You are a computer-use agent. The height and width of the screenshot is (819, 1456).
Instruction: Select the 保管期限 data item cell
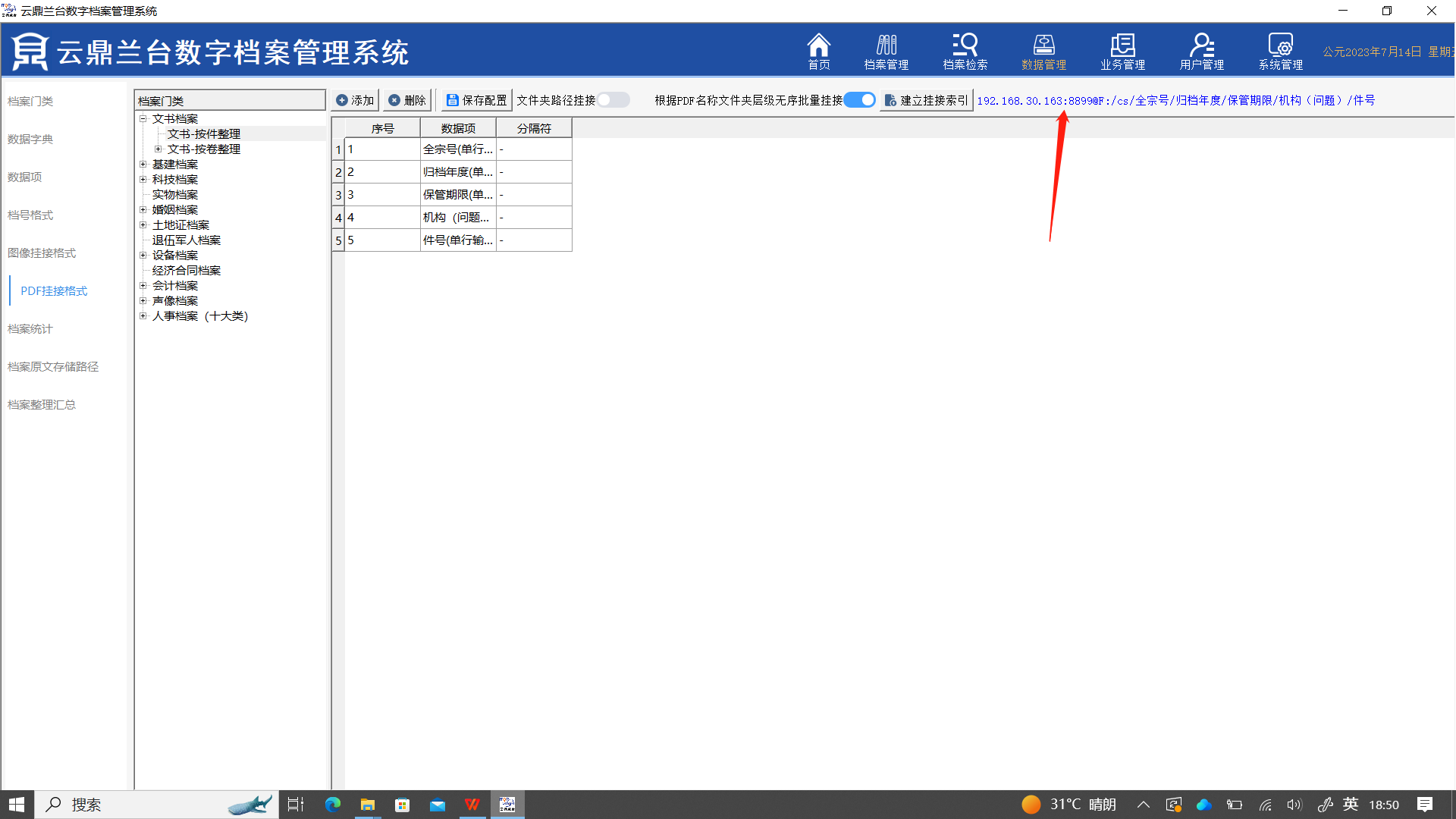pos(458,195)
